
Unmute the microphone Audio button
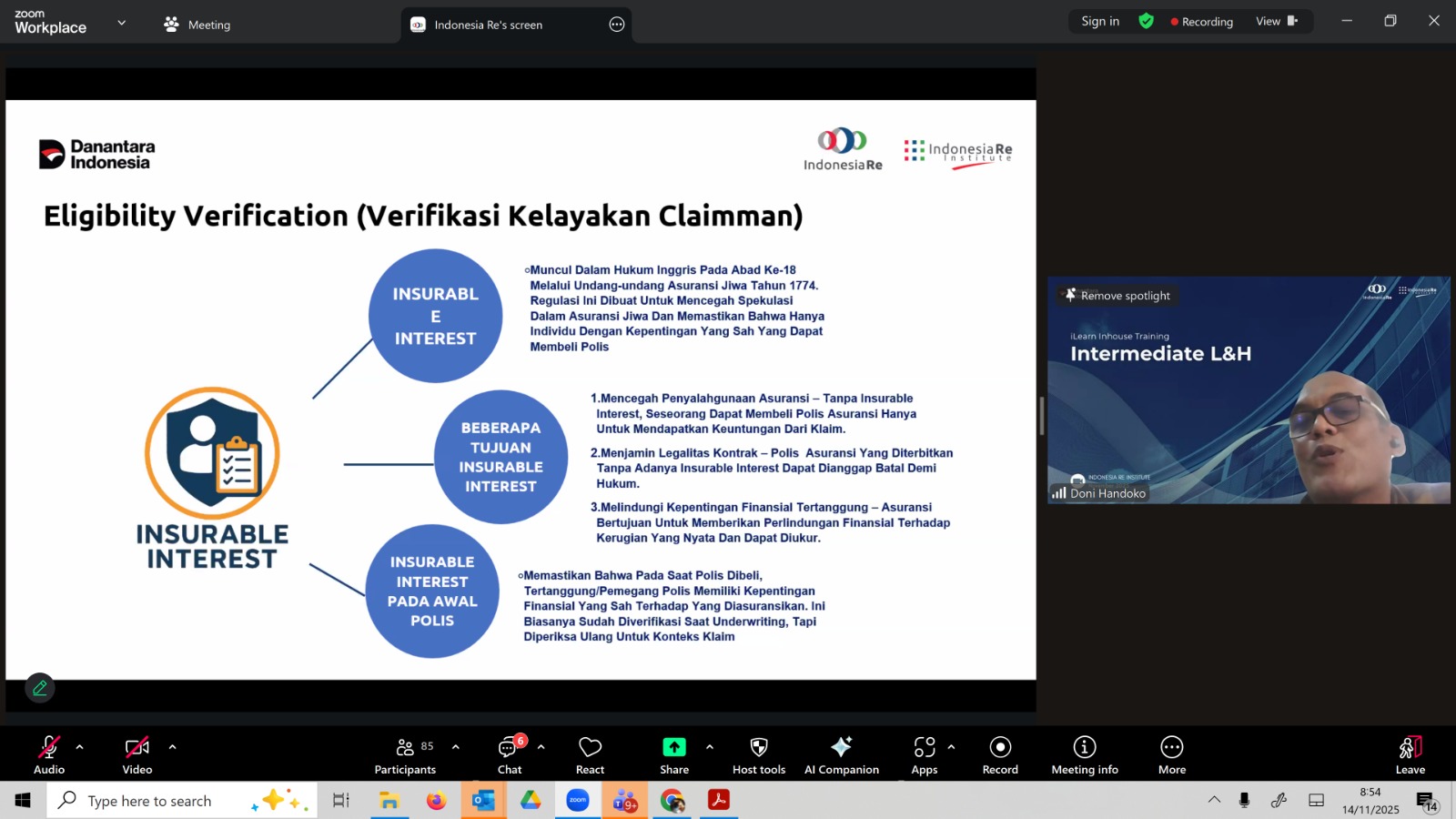click(x=49, y=754)
